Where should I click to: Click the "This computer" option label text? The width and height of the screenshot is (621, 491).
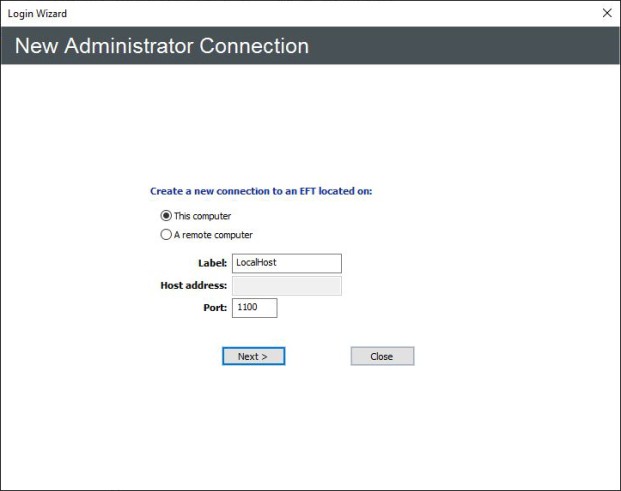pos(202,215)
